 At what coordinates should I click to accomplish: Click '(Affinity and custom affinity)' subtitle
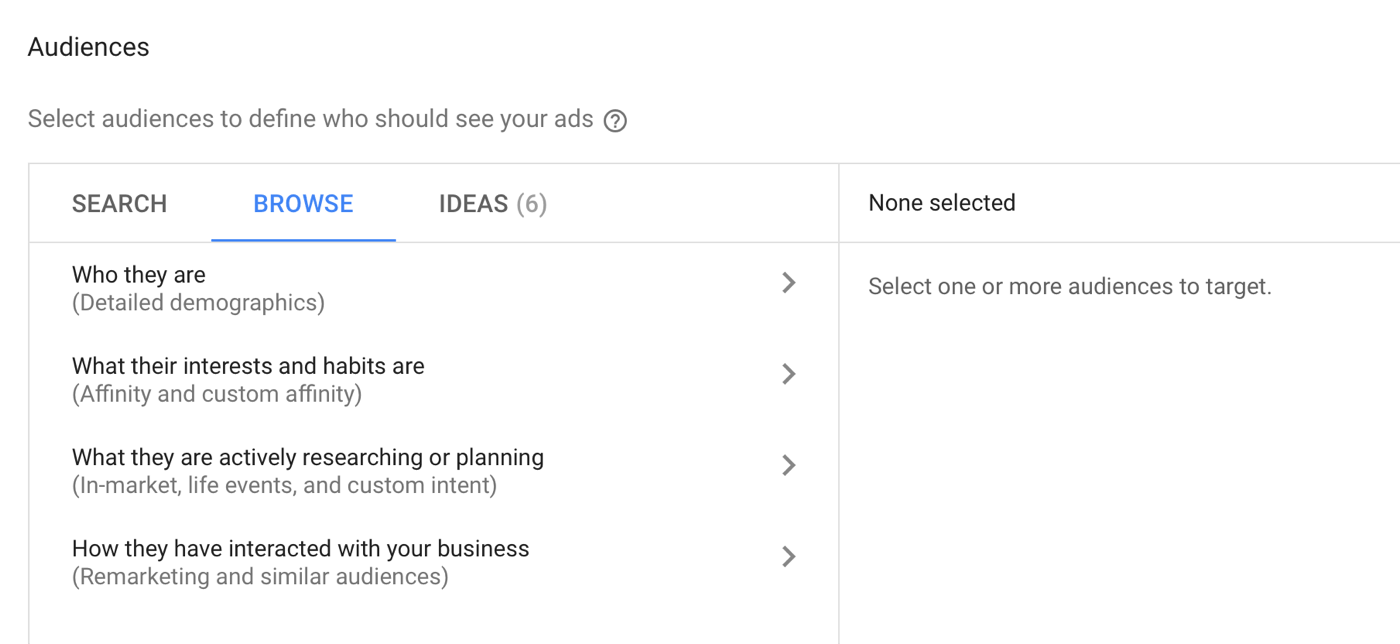[217, 394]
